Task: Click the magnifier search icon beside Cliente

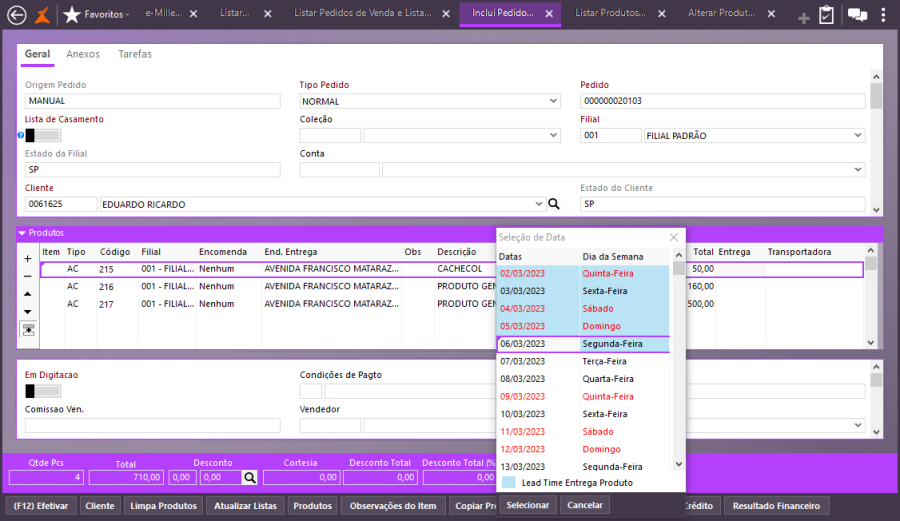Action: 554,204
